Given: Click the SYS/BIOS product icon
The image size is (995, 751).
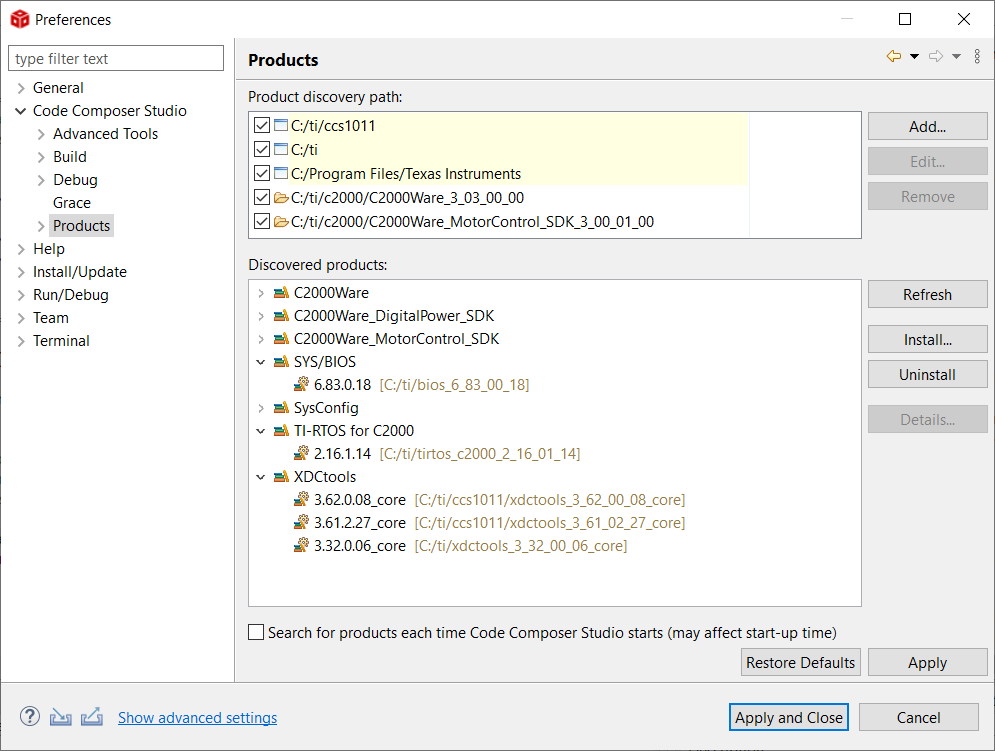Looking at the screenshot, I should (x=281, y=362).
